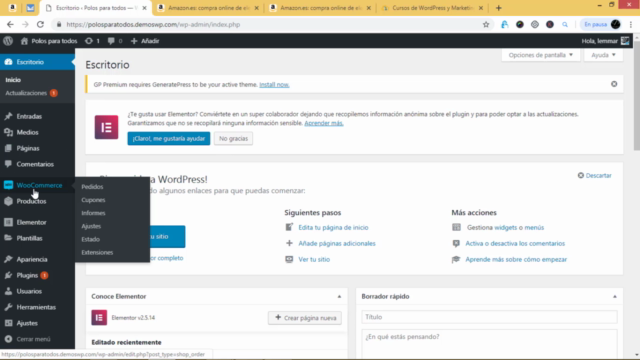Viewport: 640px width, 360px height.
Task: Click the Elementor logo in notice
Action: coord(106,127)
